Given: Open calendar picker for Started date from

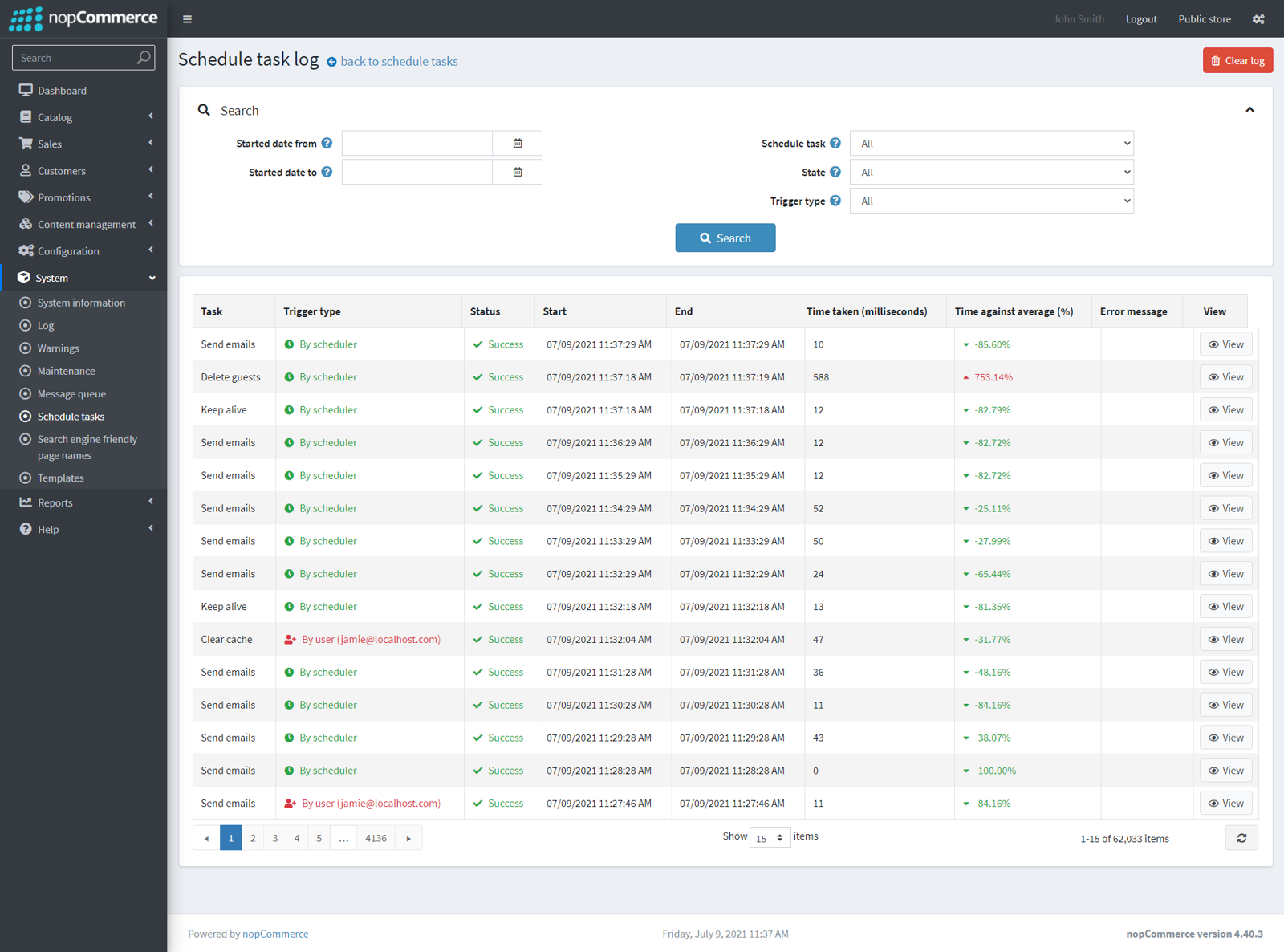Looking at the screenshot, I should click(518, 144).
